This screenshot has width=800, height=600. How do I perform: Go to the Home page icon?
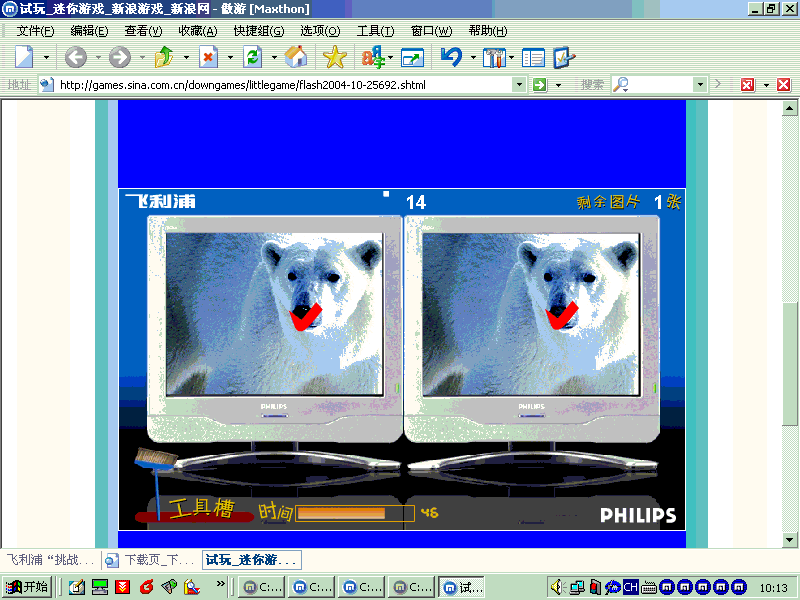296,57
